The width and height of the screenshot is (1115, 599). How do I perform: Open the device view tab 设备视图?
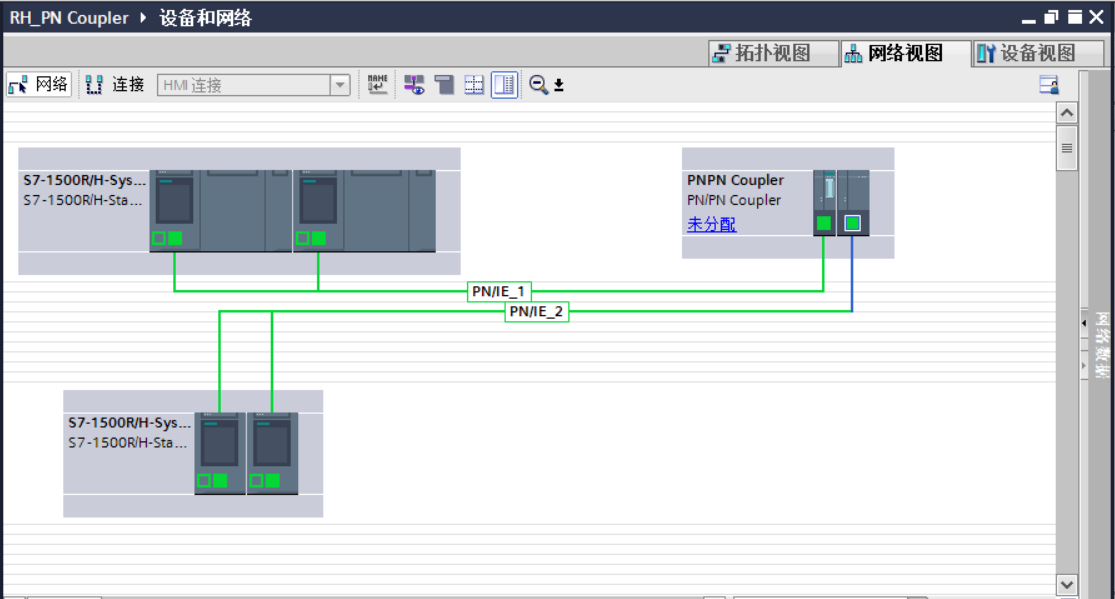[1037, 53]
